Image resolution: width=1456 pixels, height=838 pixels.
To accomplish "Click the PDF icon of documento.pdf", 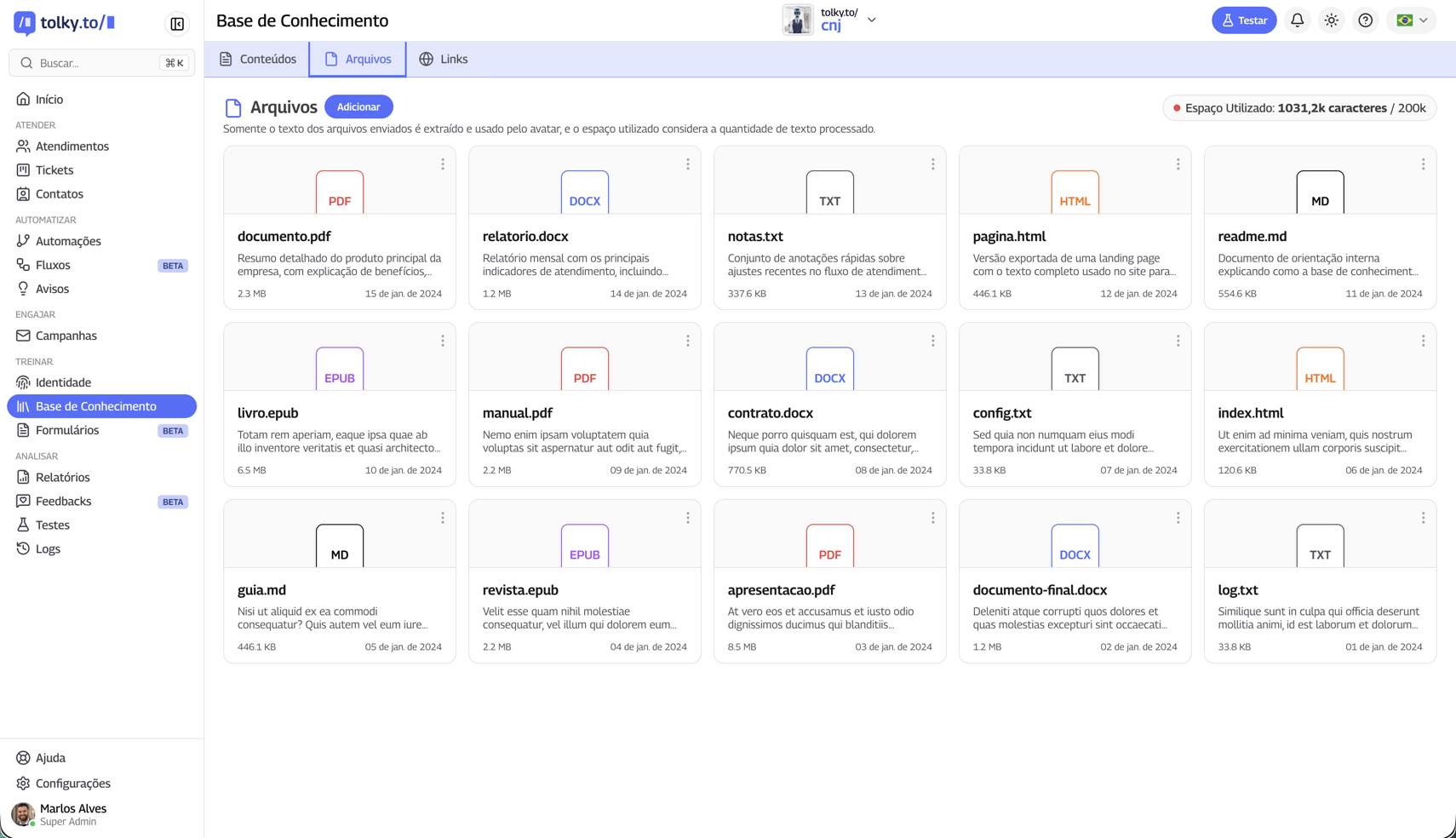I will pyautogui.click(x=340, y=193).
